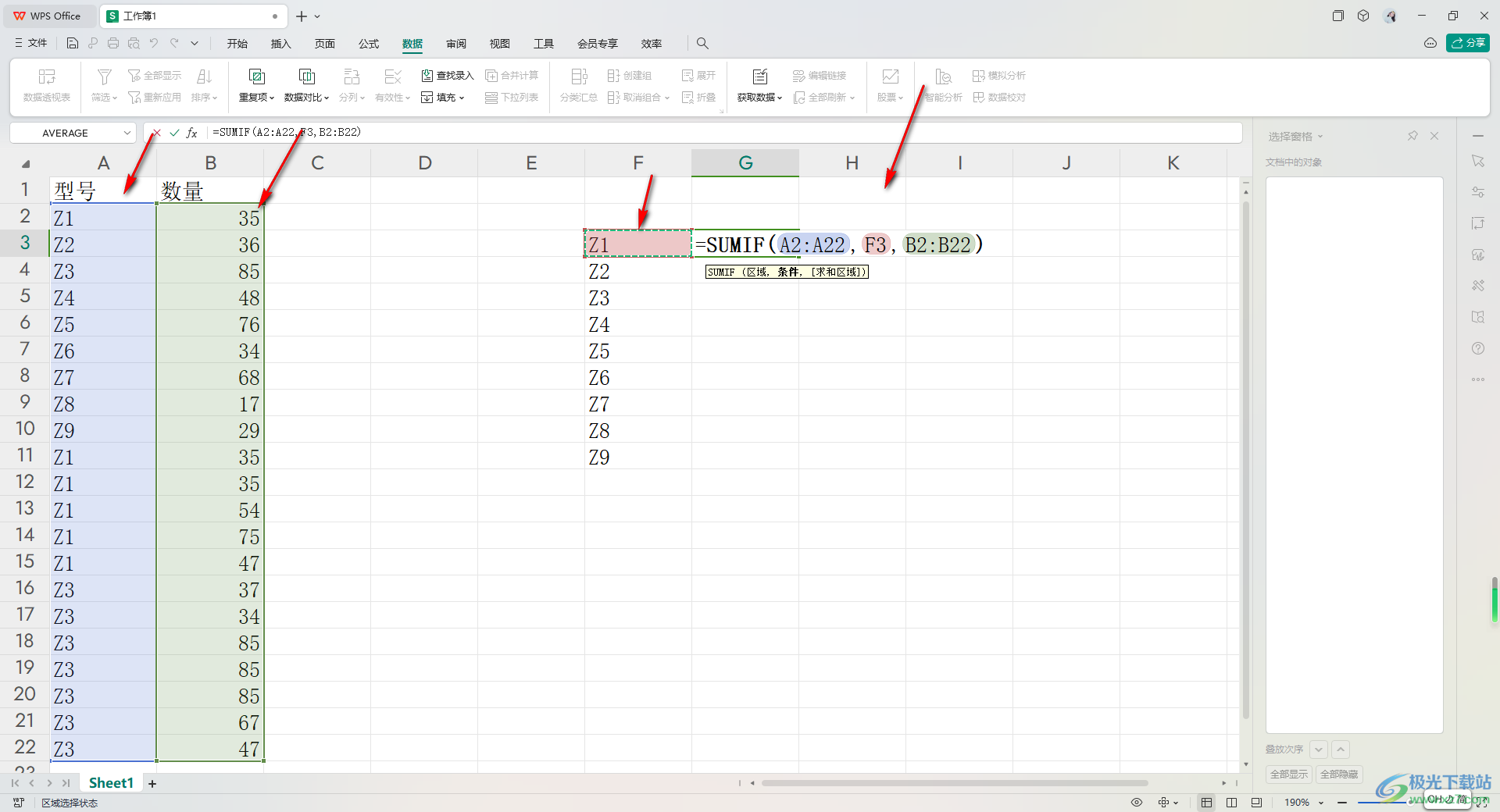This screenshot has height=812, width=1500.
Task: Click the confirm checkmark in formula bar
Action: 174,133
